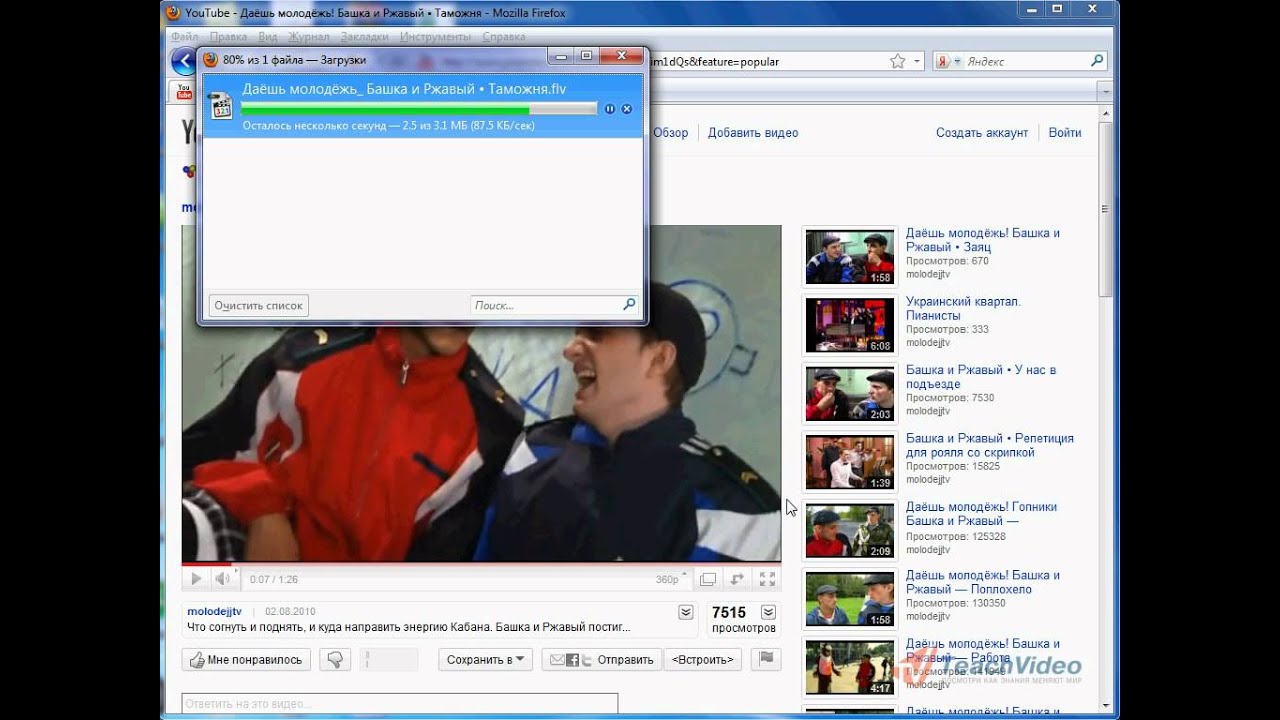This screenshot has width=1280, height=720.
Task: Expand the view statistics arrow
Action: pyautogui.click(x=768, y=612)
